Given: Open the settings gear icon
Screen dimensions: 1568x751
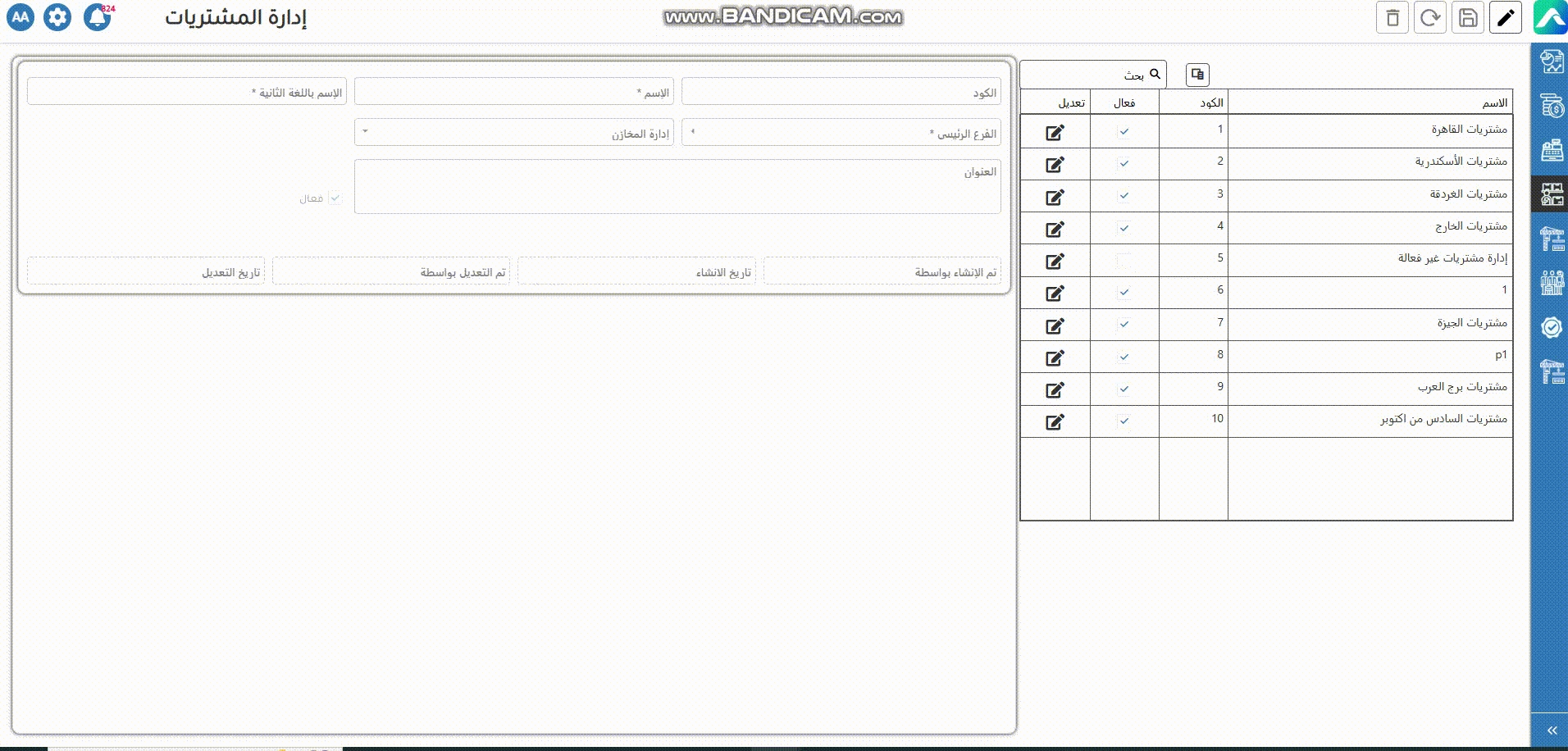Looking at the screenshot, I should [x=57, y=17].
